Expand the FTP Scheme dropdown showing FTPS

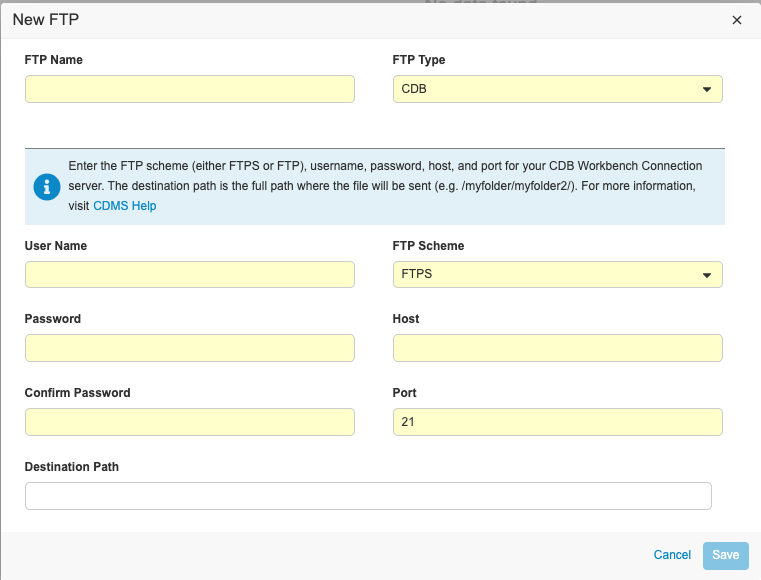[557, 274]
